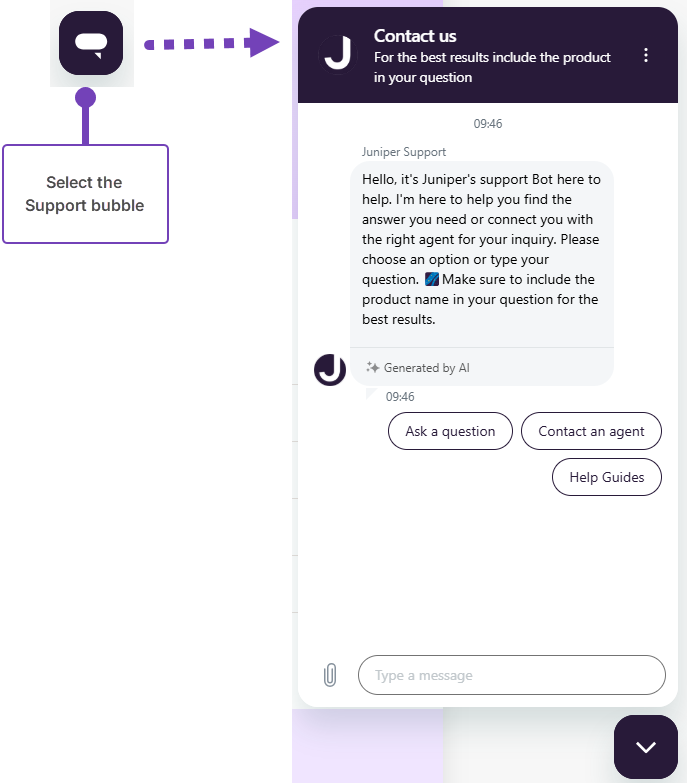Click the Juniper bot avatar beside message
Image resolution: width=687 pixels, height=783 pixels.
click(x=330, y=369)
